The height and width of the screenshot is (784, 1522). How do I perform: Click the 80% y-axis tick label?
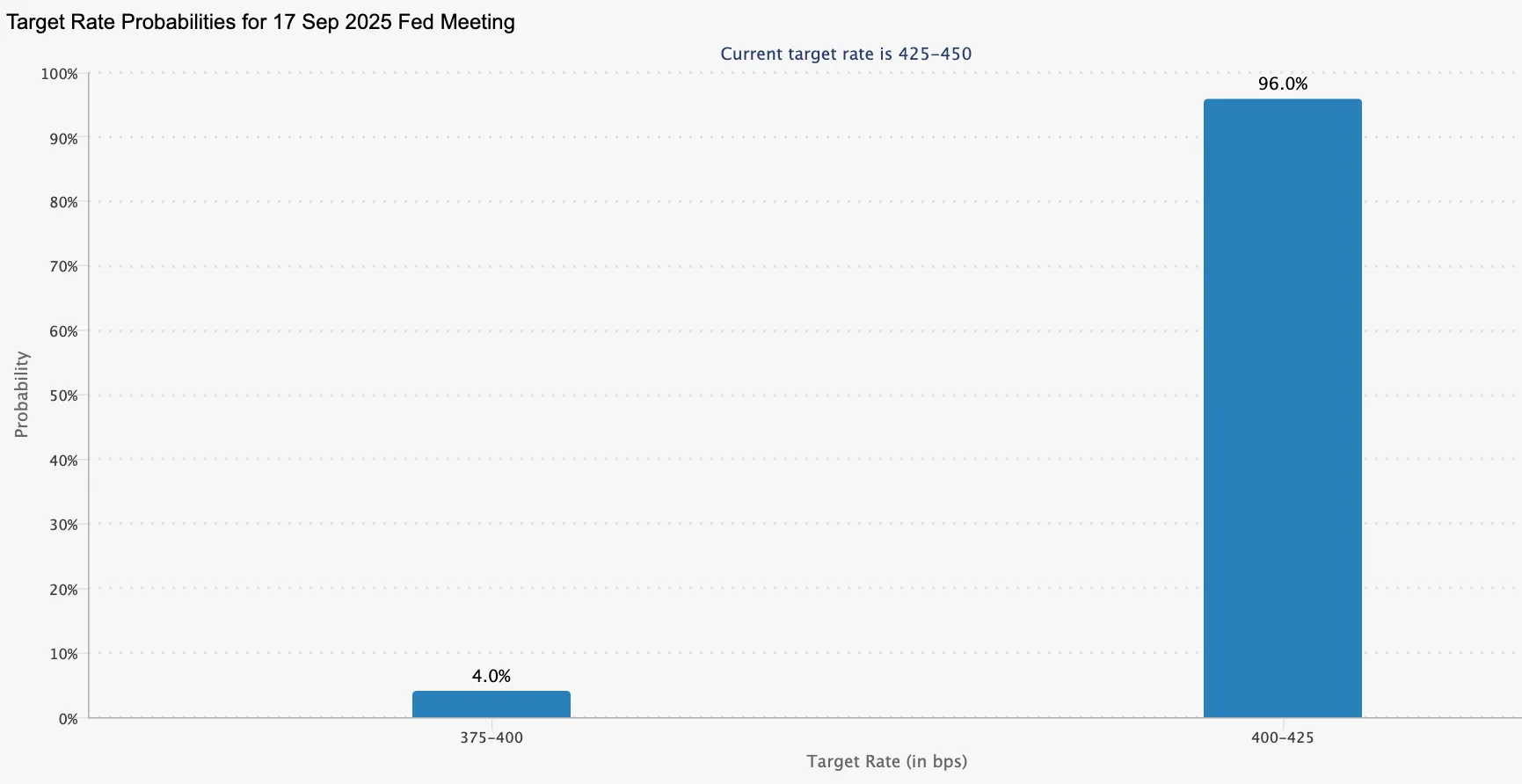(x=62, y=202)
